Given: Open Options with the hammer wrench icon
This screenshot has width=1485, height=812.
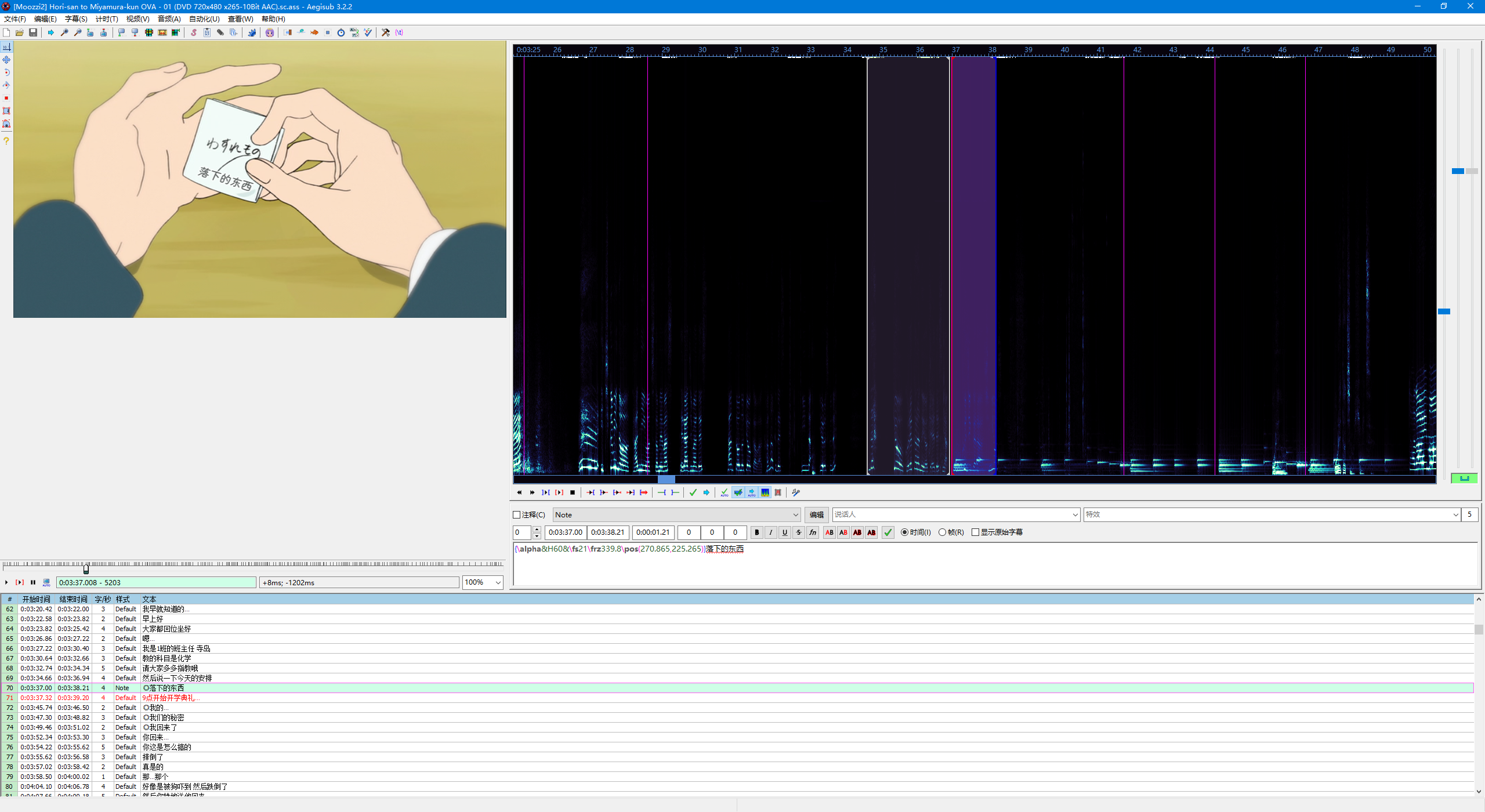Looking at the screenshot, I should point(386,32).
